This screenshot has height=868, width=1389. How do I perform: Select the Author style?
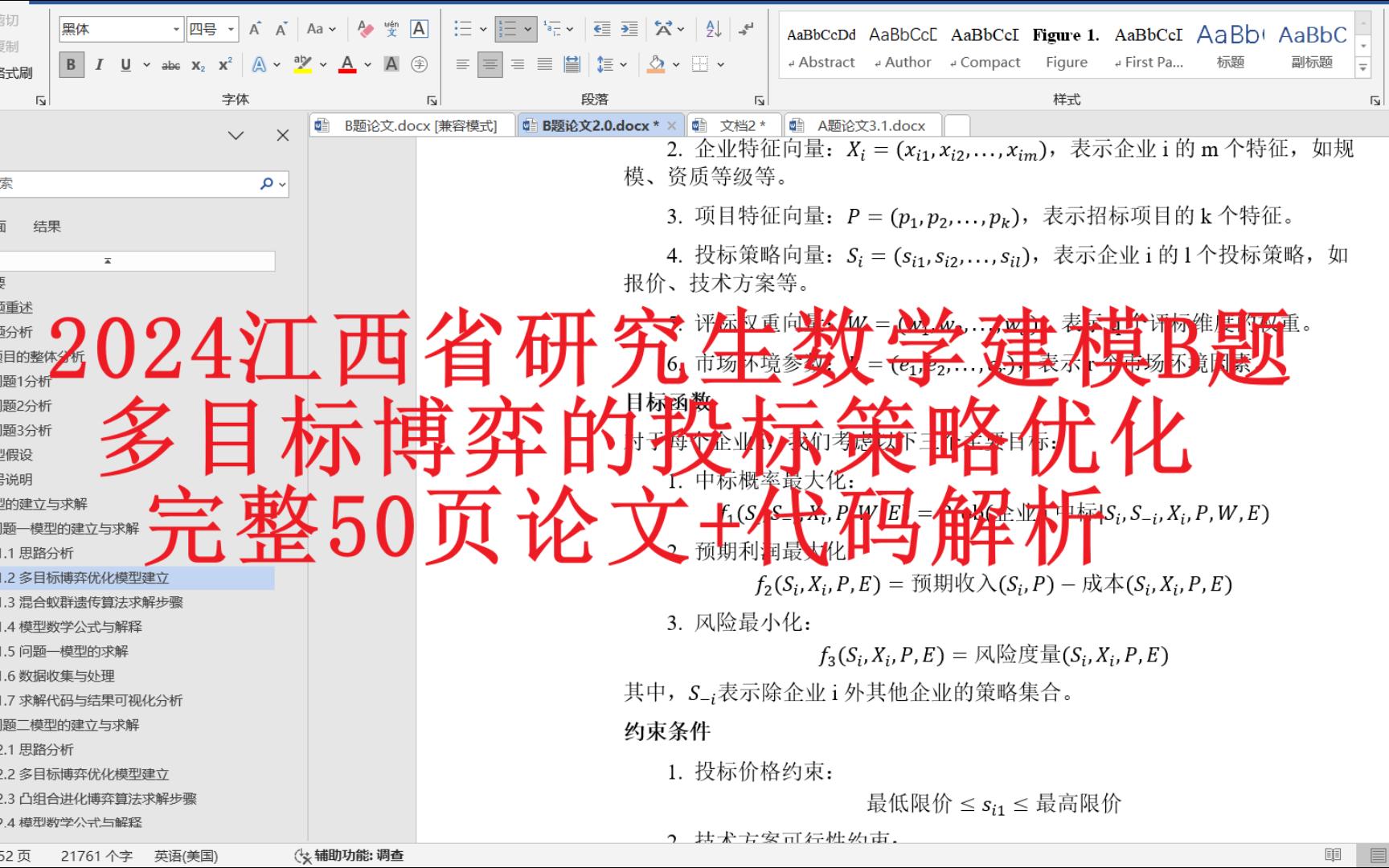point(903,45)
